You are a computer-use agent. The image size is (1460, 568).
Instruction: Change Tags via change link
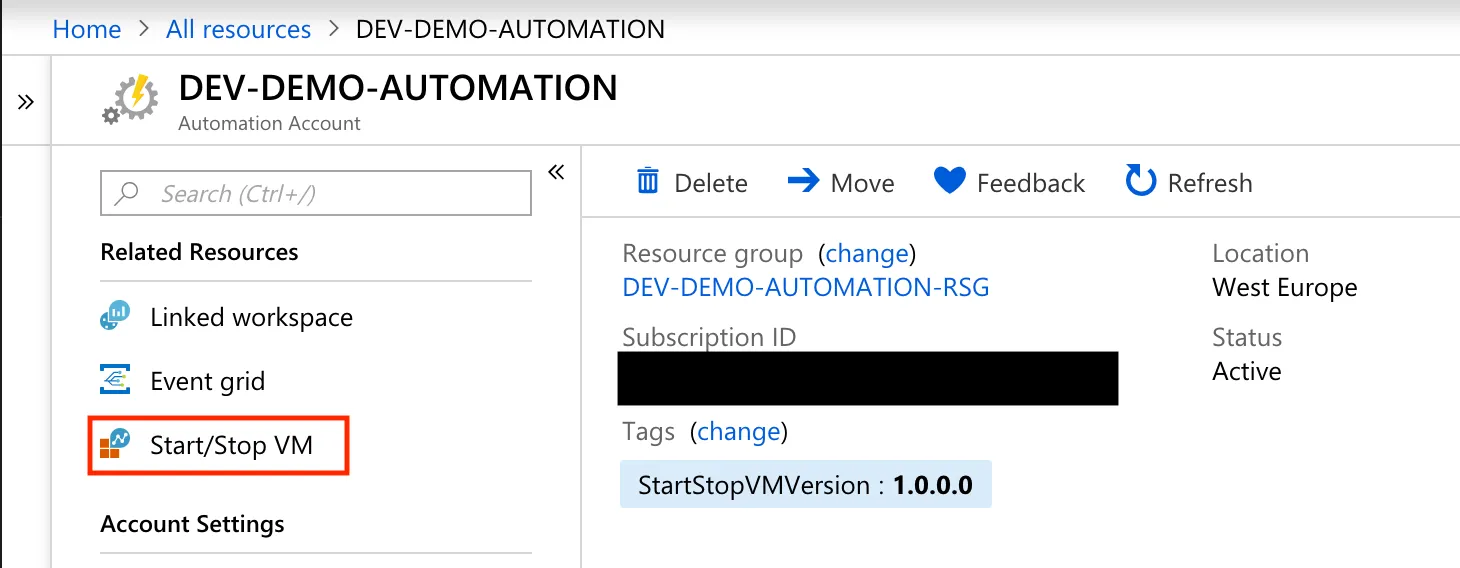[738, 432]
